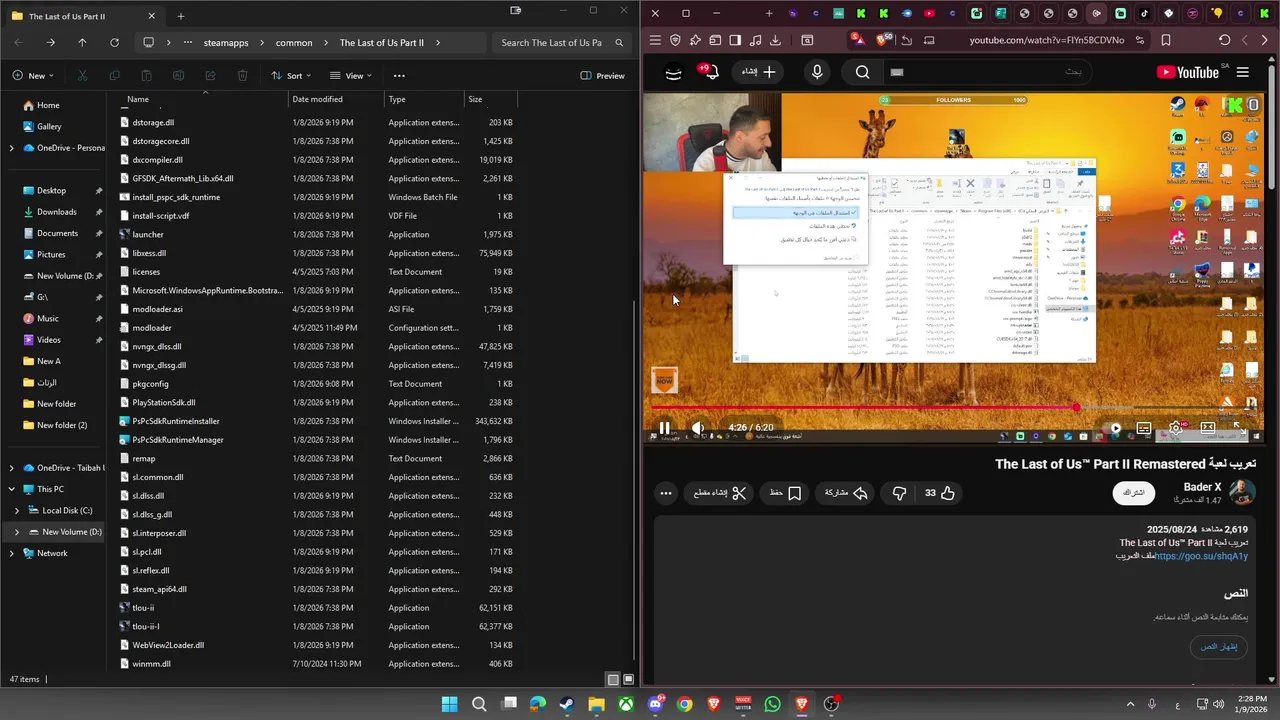
Task: Add new File Explorer tab
Action: [181, 16]
